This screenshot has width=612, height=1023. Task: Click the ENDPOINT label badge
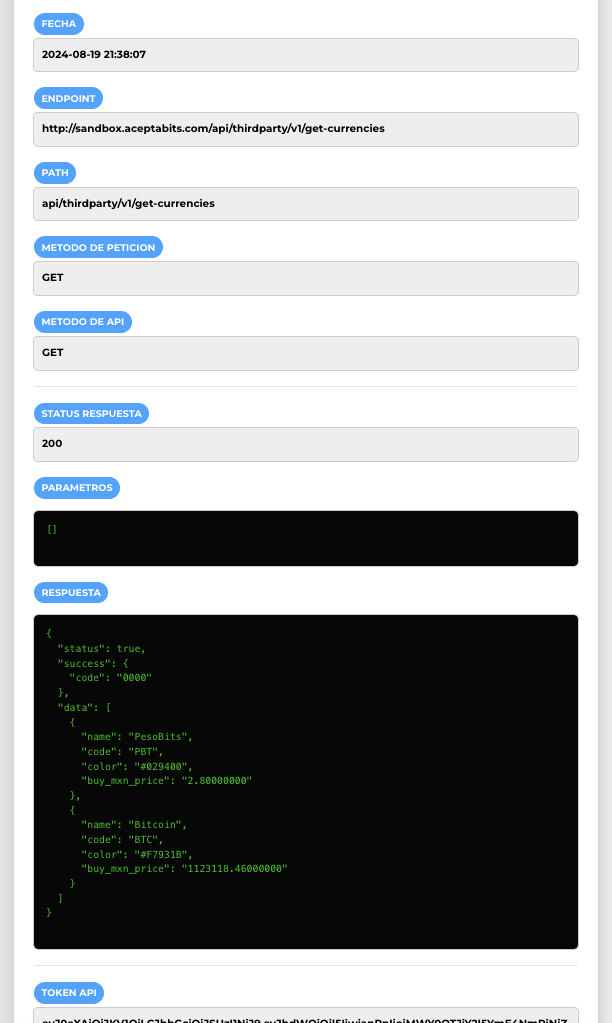pos(68,98)
